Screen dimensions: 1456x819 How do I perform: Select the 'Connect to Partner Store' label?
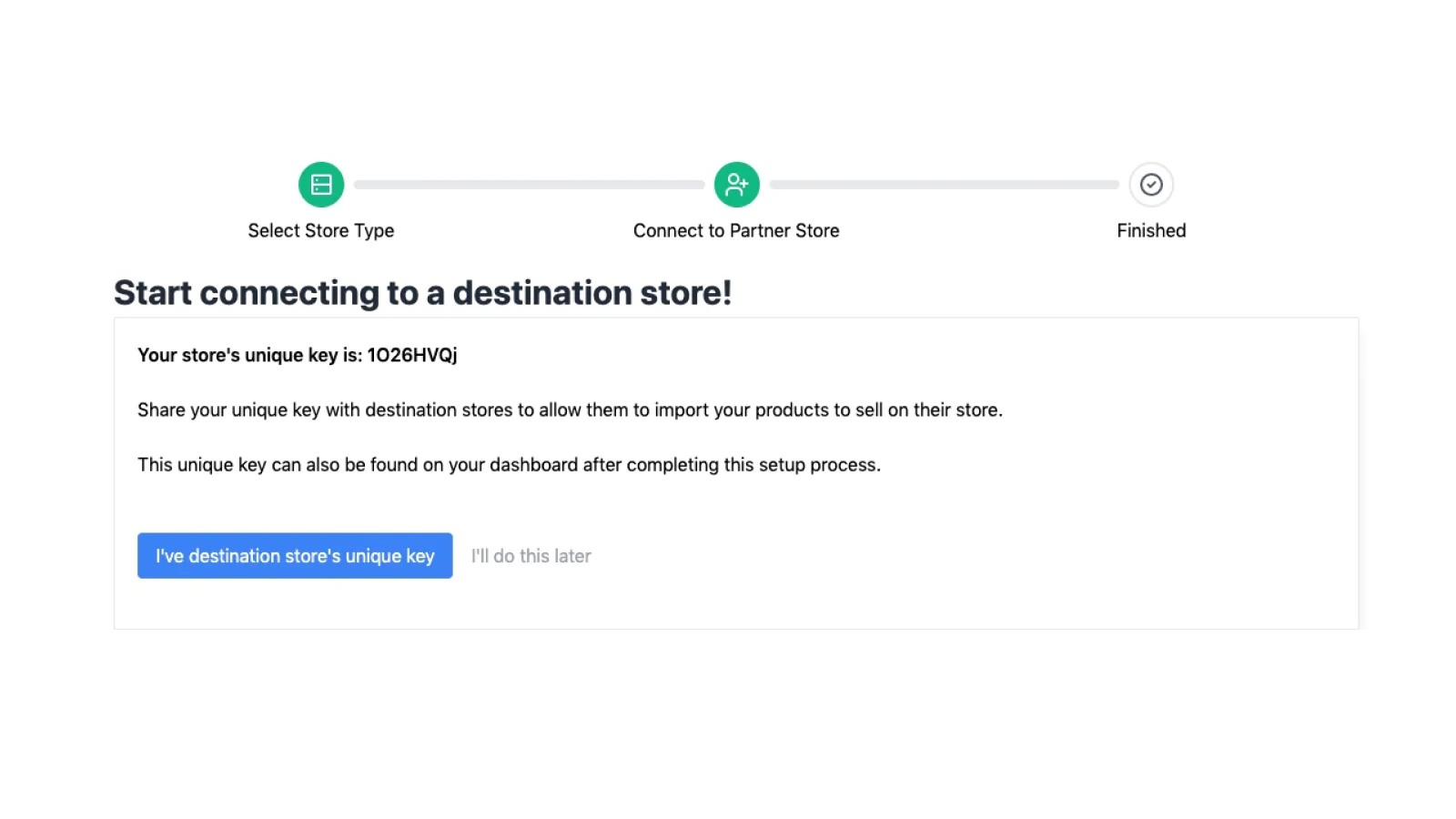[736, 231]
